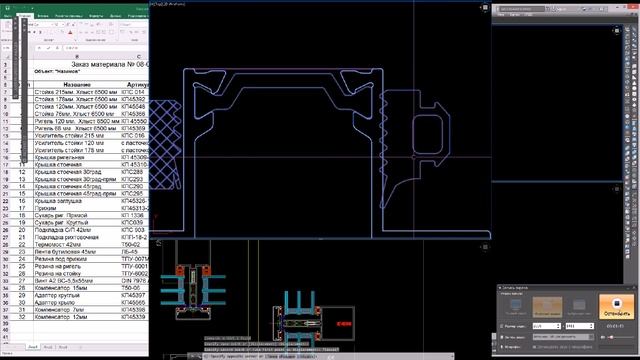Click the capture width stepper field
This screenshot has width=640, height=360.
coord(547,326)
